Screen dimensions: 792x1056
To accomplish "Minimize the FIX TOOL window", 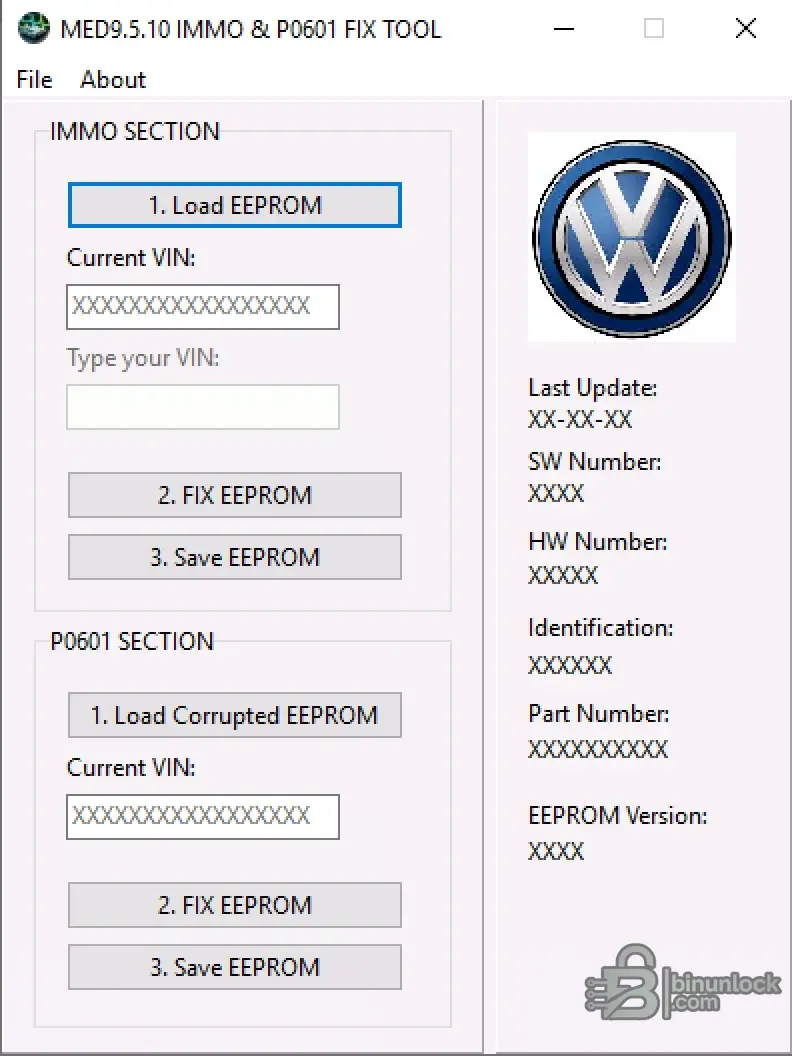I will click(564, 28).
